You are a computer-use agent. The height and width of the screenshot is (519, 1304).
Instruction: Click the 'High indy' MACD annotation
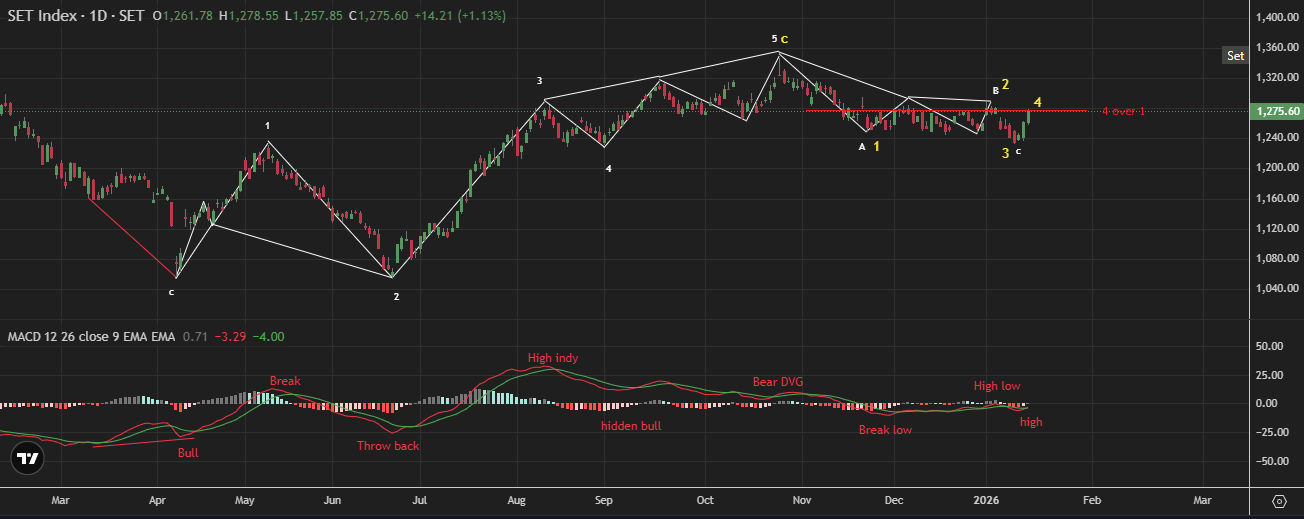553,358
